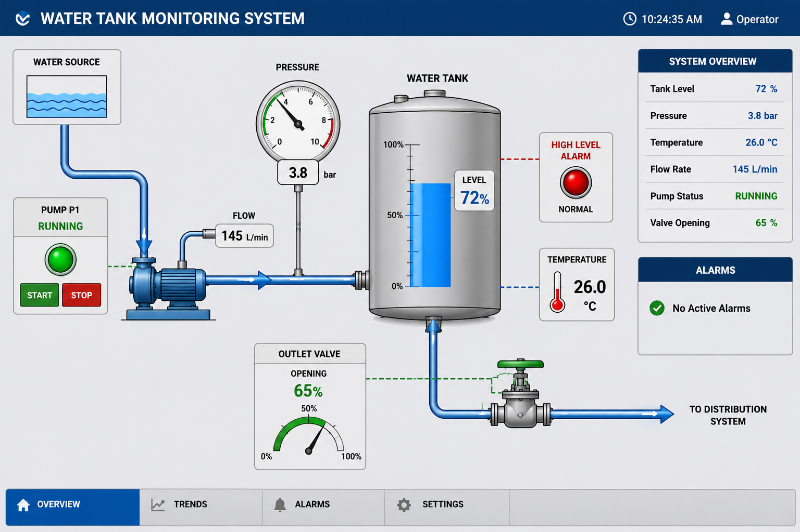This screenshot has height=532, width=800.
Task: Click the PUMP P1 title label
Action: (x=60, y=210)
